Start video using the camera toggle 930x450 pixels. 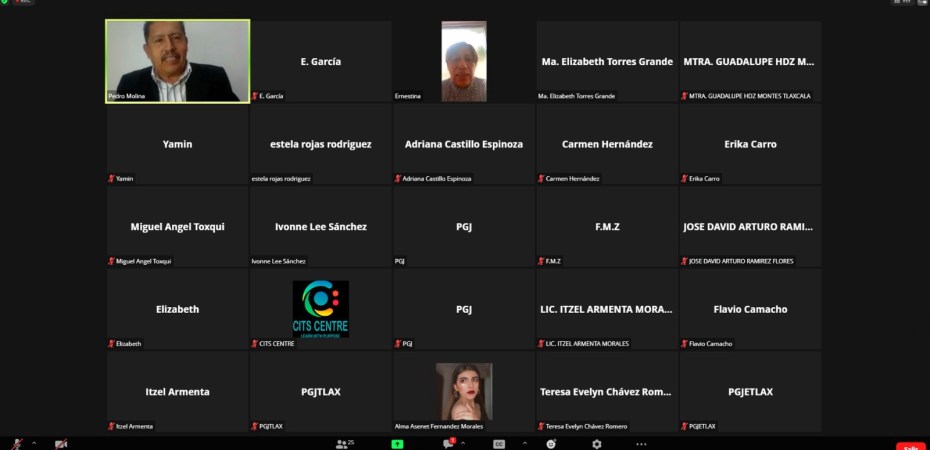[61, 444]
